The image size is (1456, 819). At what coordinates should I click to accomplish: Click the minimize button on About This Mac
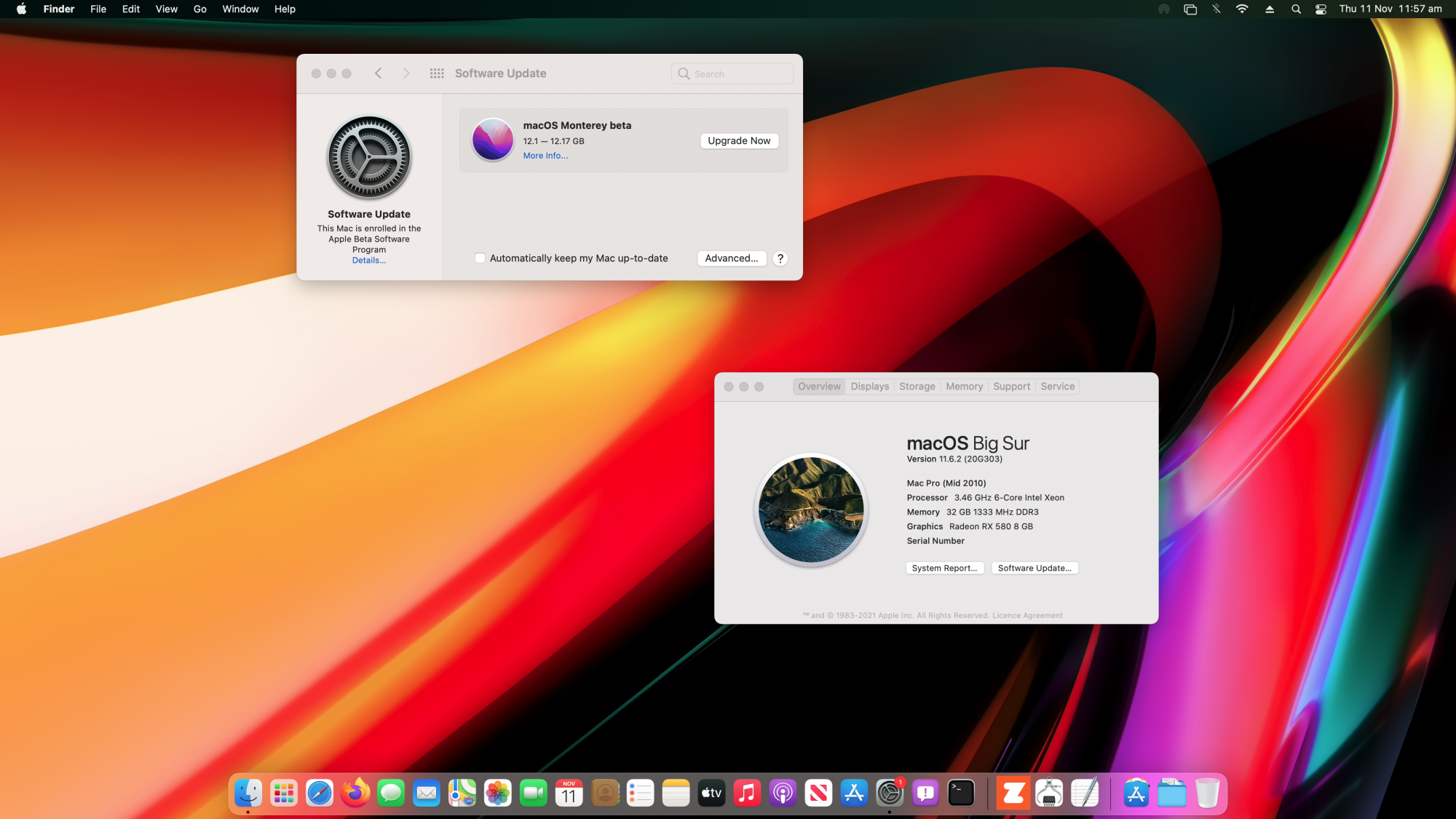point(745,386)
